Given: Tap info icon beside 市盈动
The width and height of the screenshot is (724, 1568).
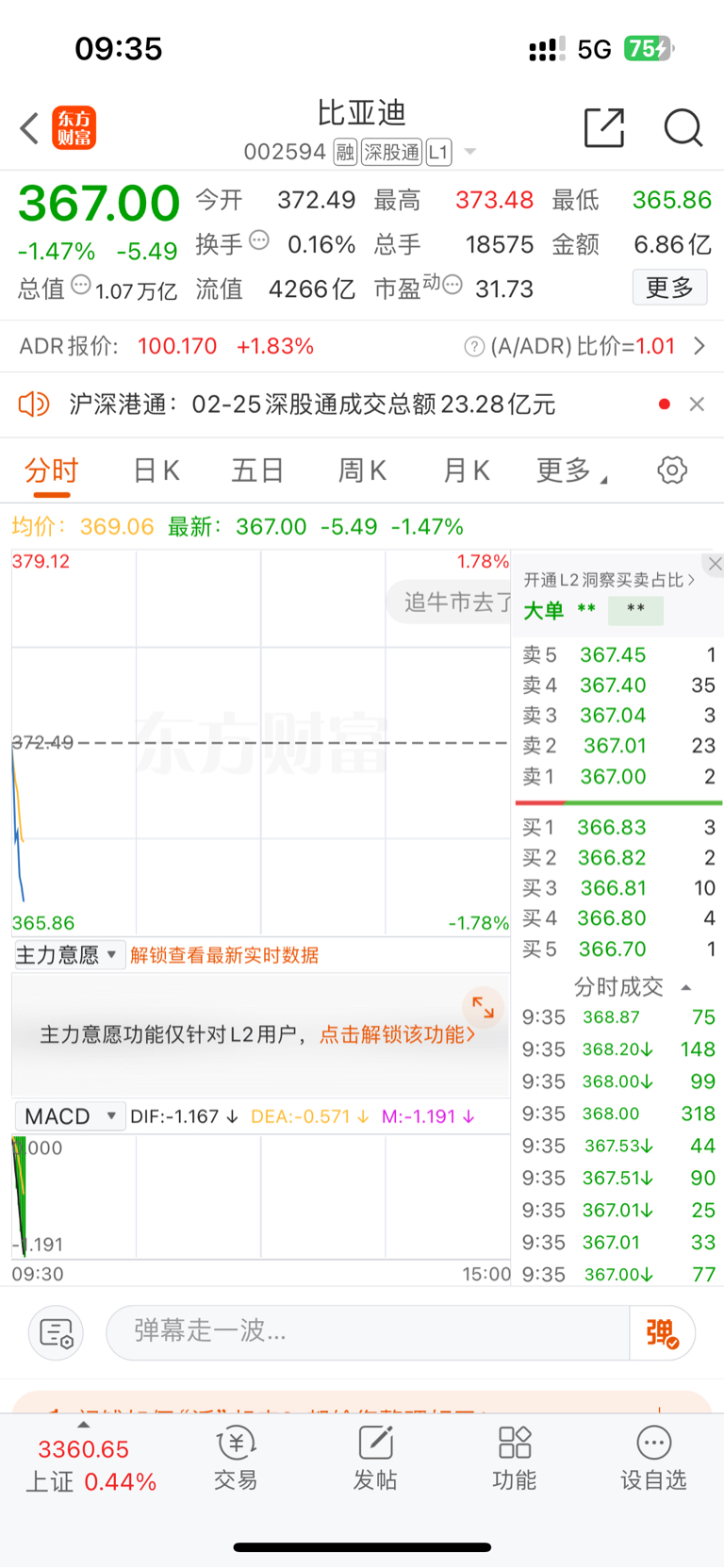Looking at the screenshot, I should [x=452, y=284].
